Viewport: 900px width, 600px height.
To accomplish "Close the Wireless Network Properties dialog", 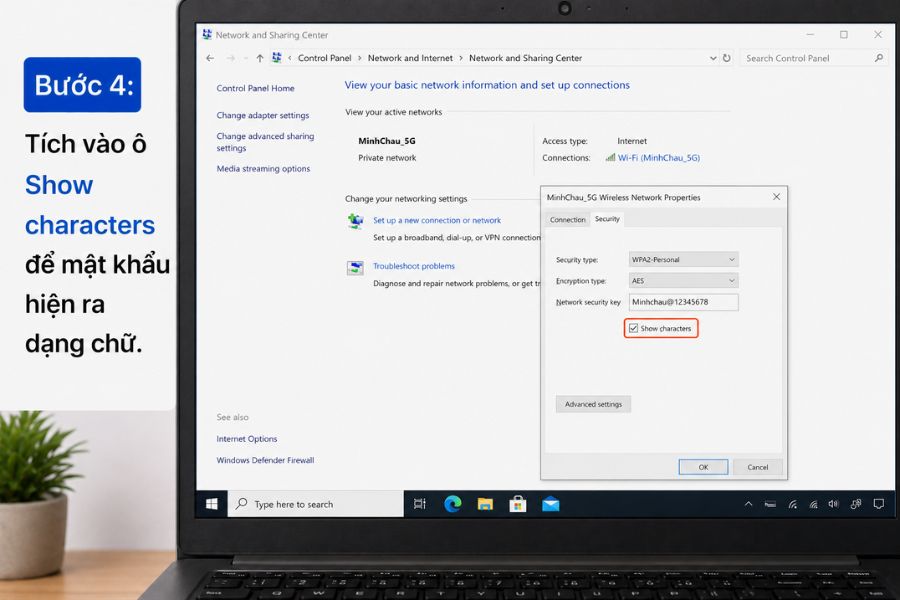I will pos(776,197).
